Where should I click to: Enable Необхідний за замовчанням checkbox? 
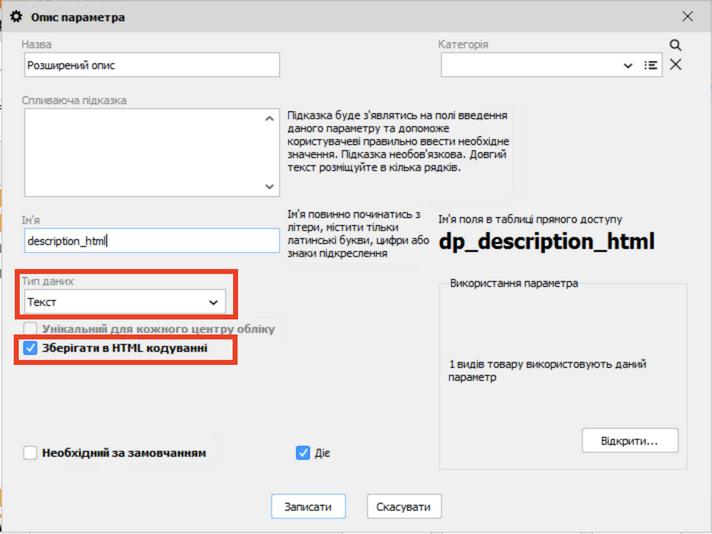(30, 453)
